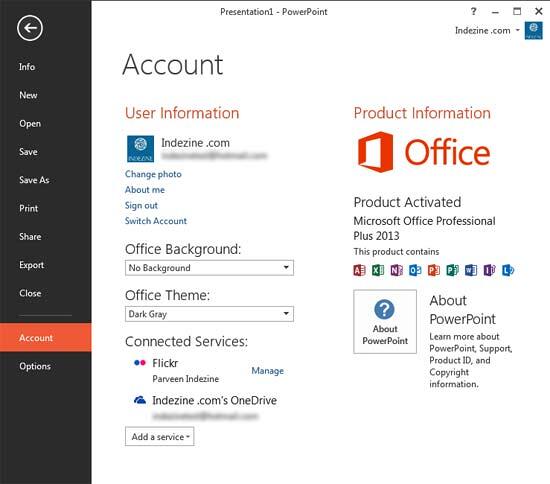Screen dimensions: 550x484
Task: Open the Print section
Action: tap(29, 208)
